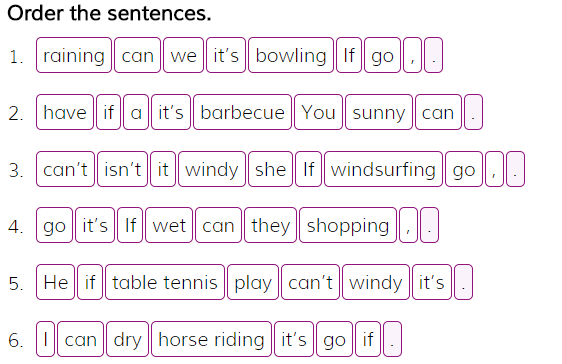Viewport: 562px width, 364px height.
Task: Select the word 'raining' in sentence 1
Action: (x=74, y=55)
